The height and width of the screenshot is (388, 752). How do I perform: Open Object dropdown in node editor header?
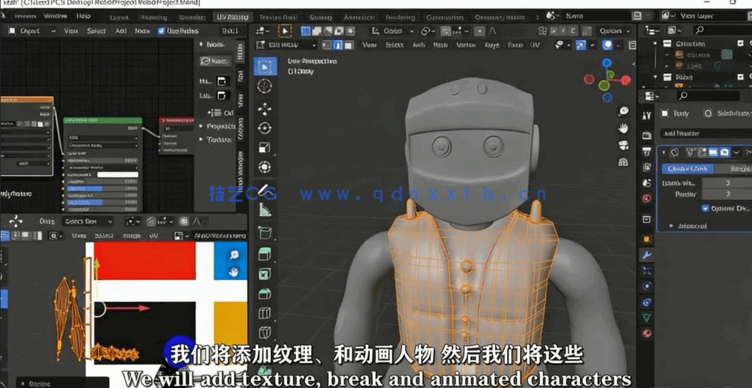click(x=32, y=31)
